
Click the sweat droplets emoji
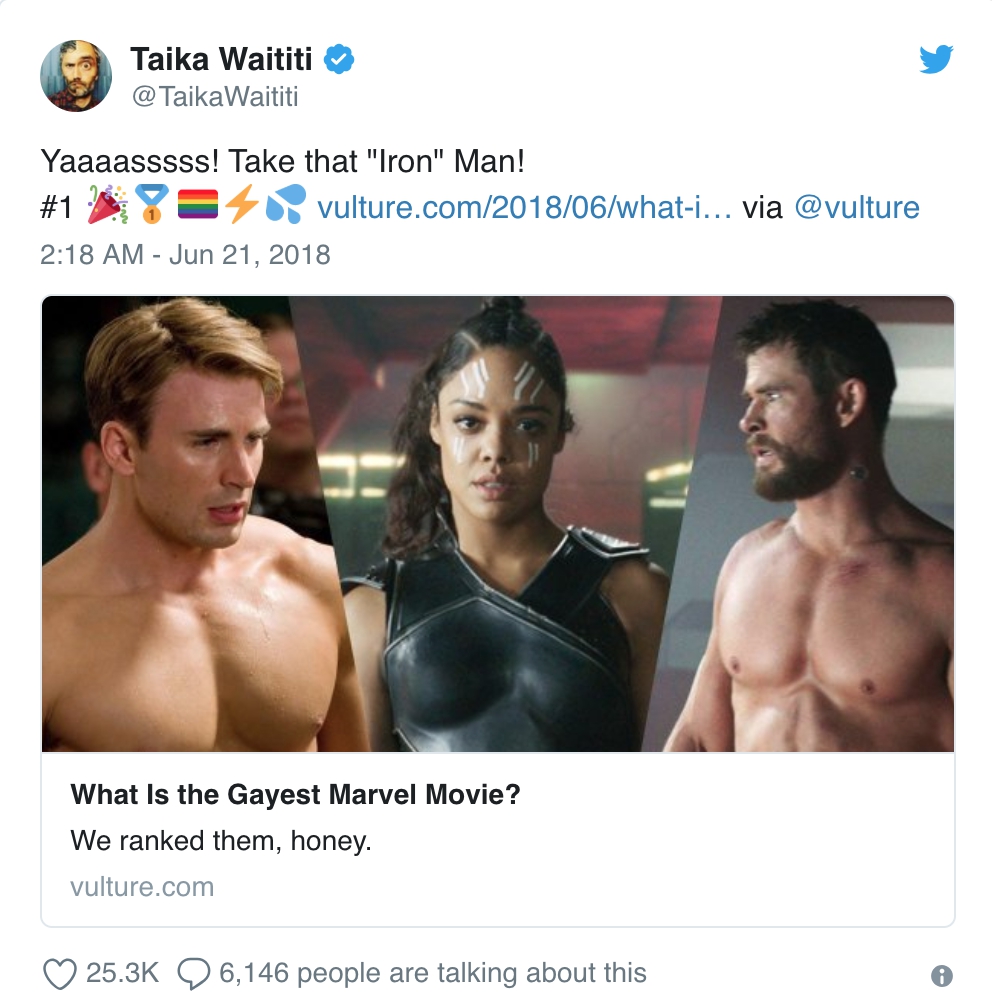[x=285, y=207]
